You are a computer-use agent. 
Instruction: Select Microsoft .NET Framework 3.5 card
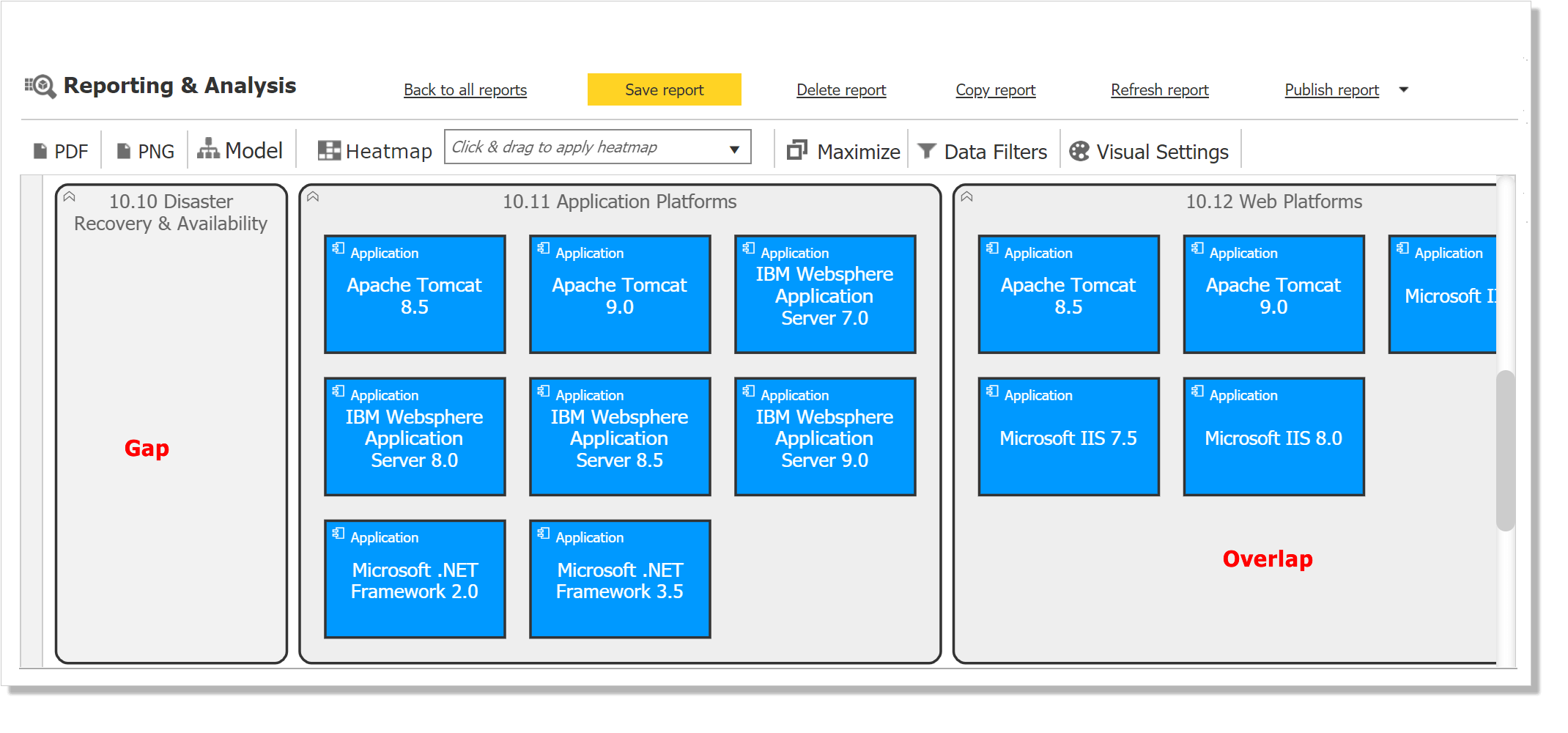[620, 579]
